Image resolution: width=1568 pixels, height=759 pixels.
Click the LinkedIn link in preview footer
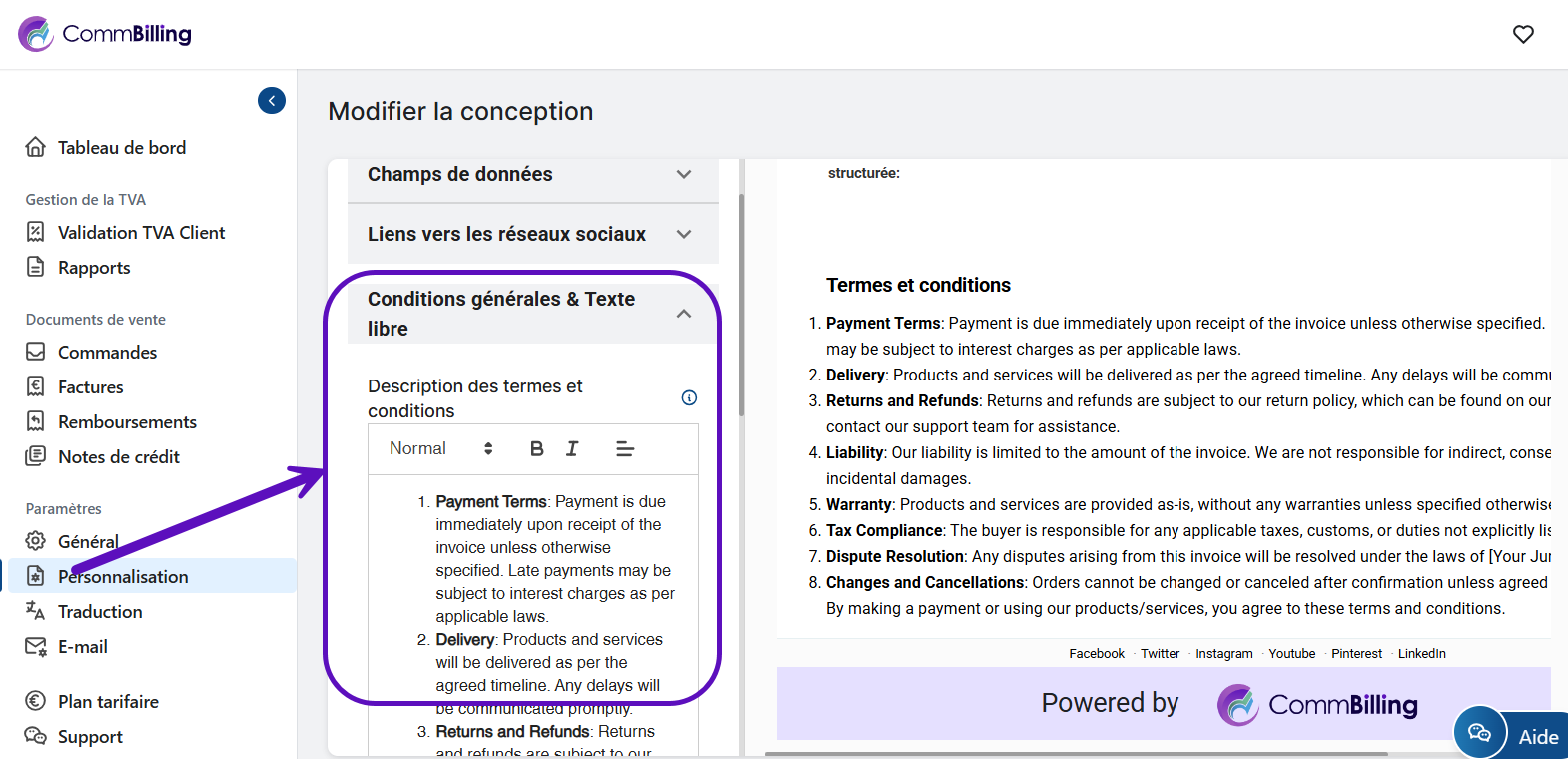tap(1421, 654)
